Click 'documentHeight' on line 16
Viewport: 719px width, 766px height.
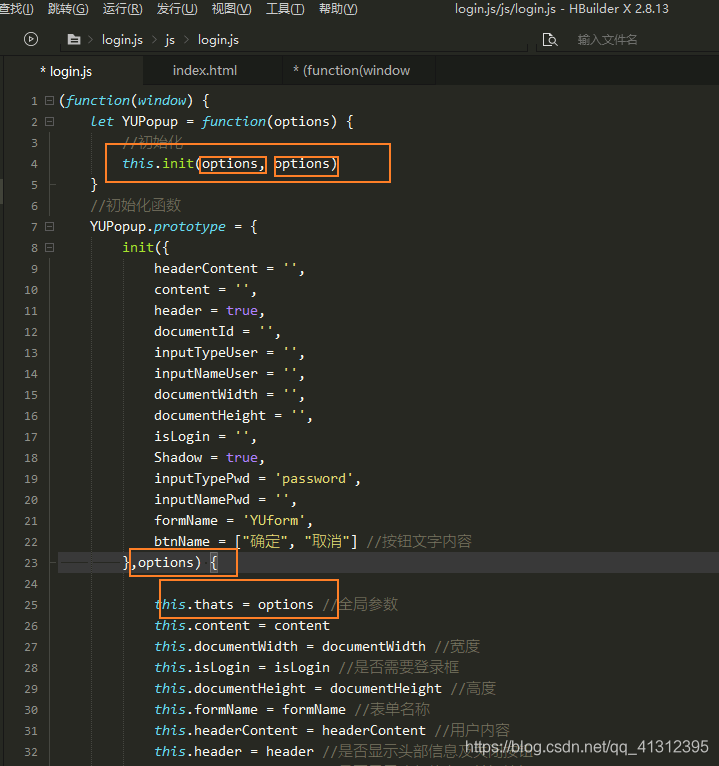(x=210, y=416)
